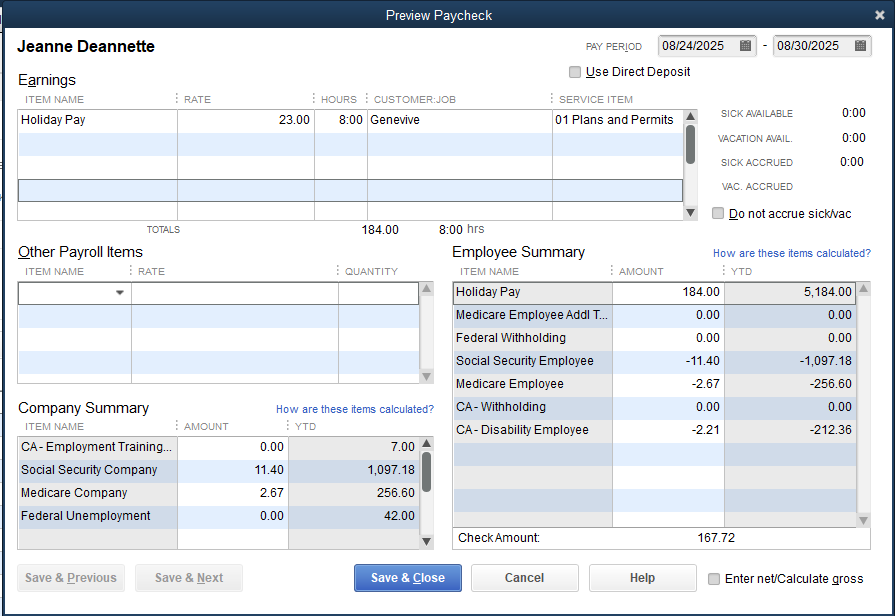Select Medicare Employee Addl T... row
The width and height of the screenshot is (895, 616).
click(x=655, y=315)
